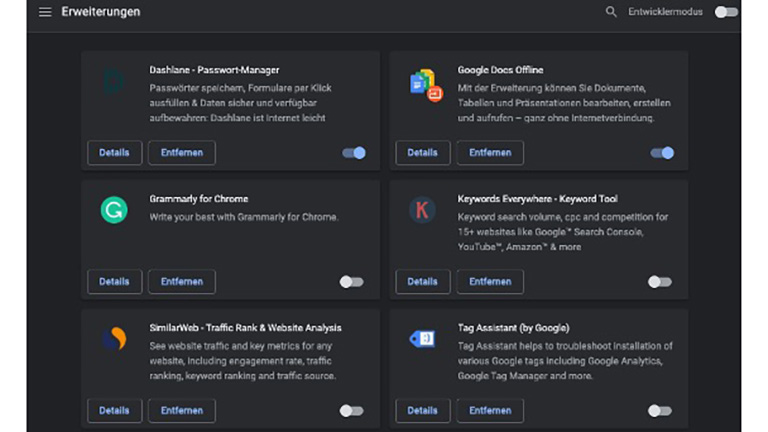The height and width of the screenshot is (432, 768).
Task: Turn on Tag Assistant toggle
Action: click(x=659, y=411)
